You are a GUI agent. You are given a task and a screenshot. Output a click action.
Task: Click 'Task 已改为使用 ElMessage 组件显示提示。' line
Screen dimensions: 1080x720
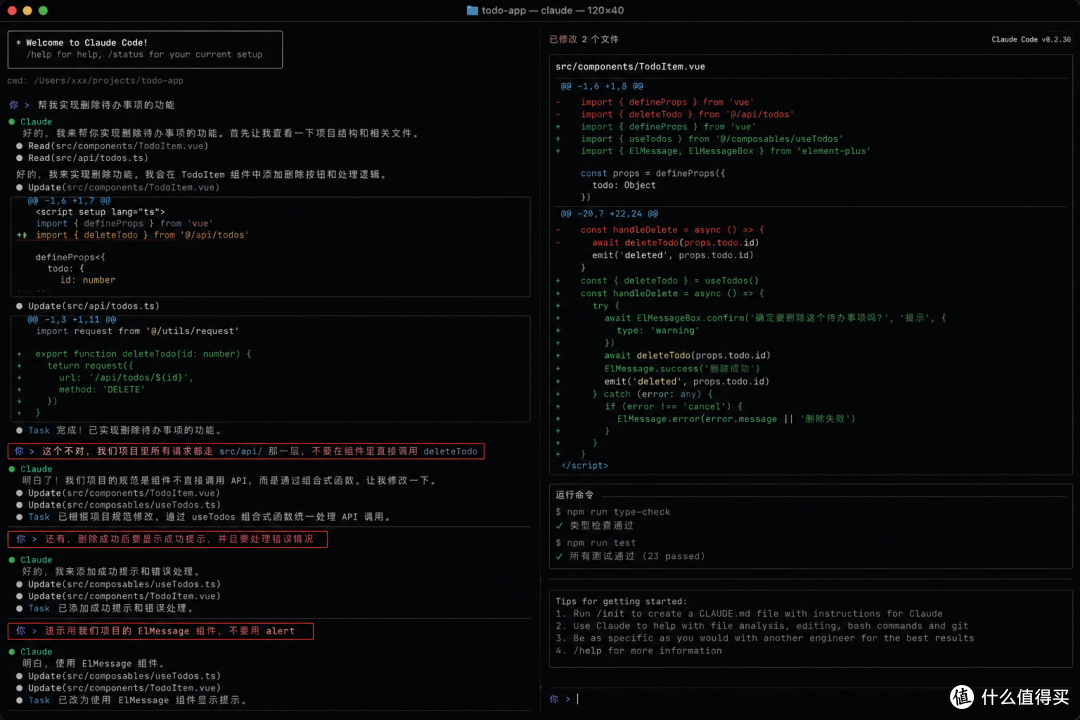[138, 700]
